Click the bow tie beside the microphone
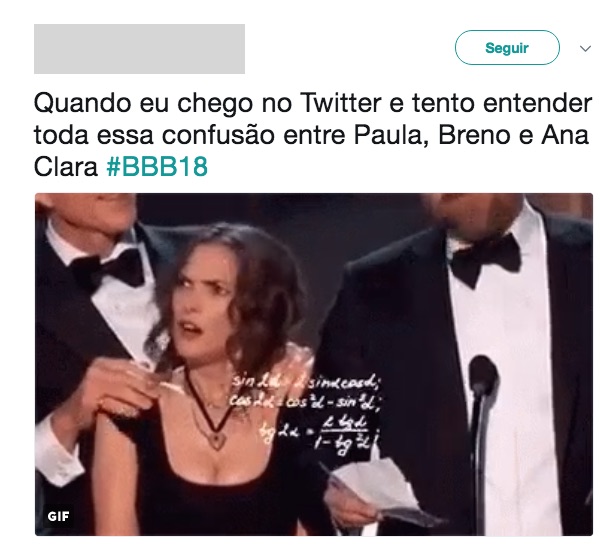This screenshot has width=600, height=550. click(485, 256)
